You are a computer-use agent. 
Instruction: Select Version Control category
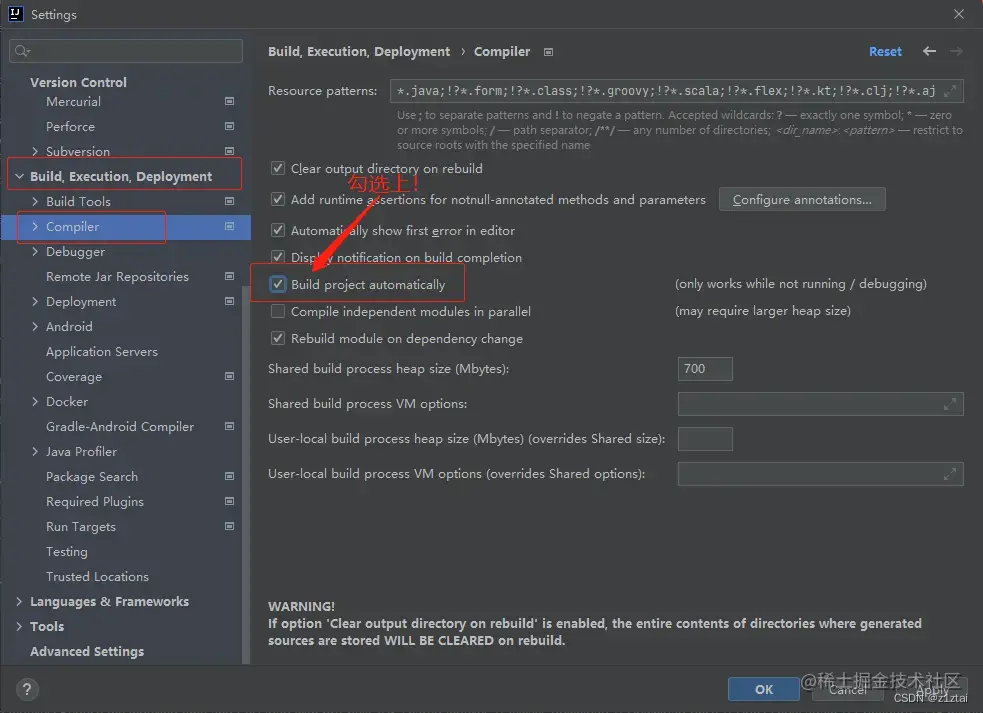pyautogui.click(x=78, y=82)
